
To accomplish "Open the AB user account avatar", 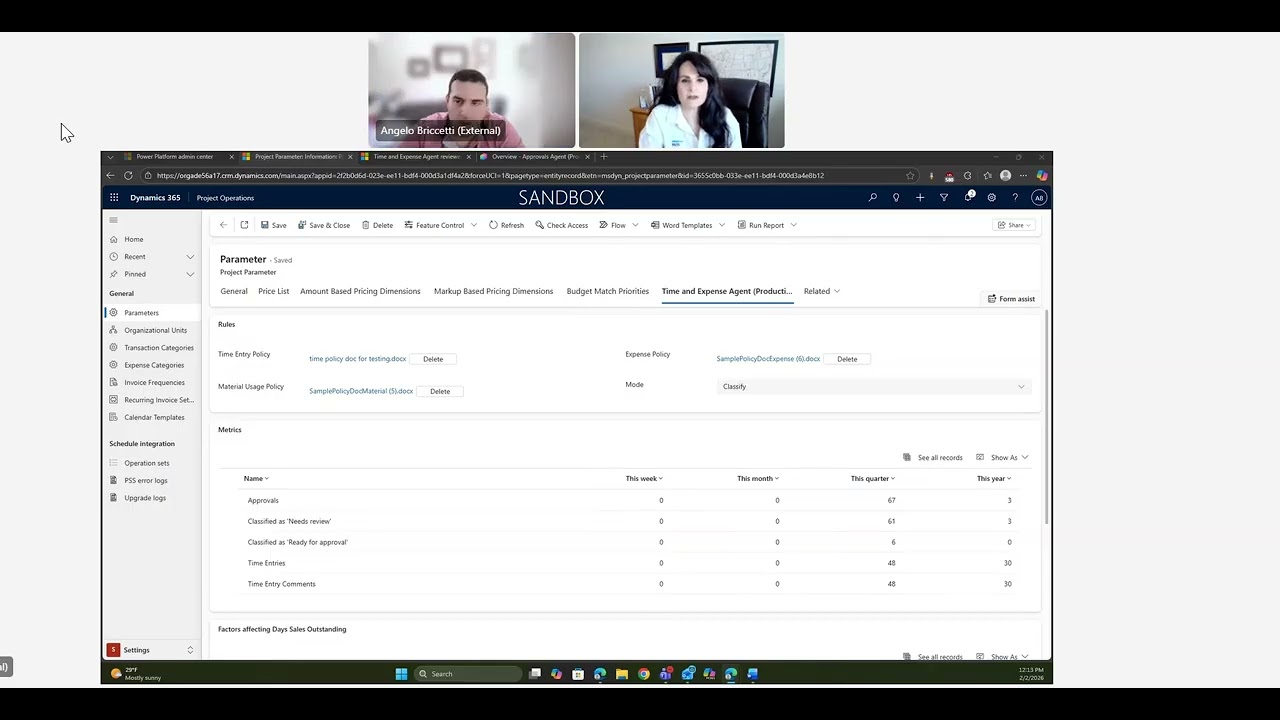I will click(1039, 198).
